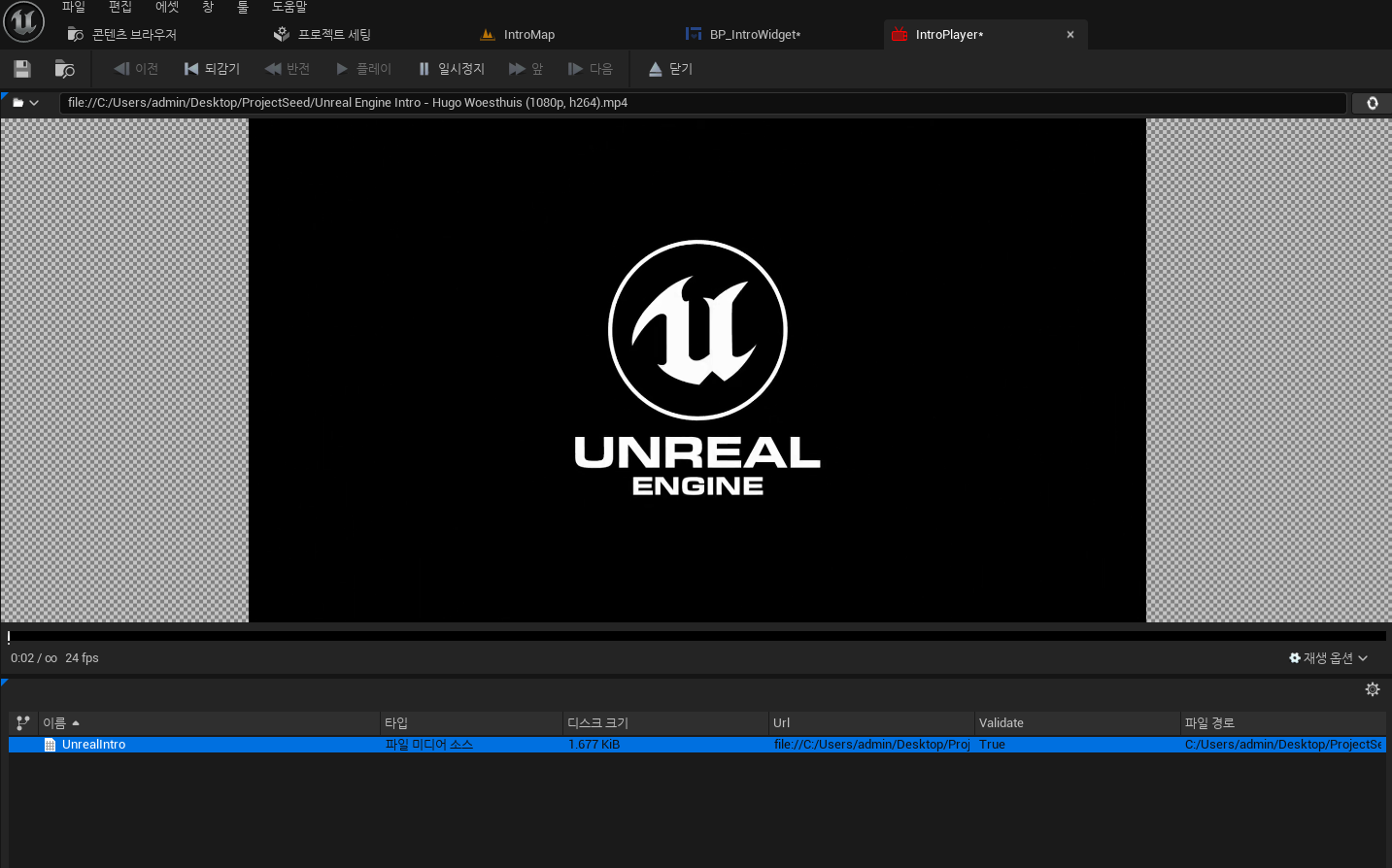This screenshot has width=1392, height=868.
Task: Click the 1.677 KiB disk size cell
Action: [x=594, y=745]
